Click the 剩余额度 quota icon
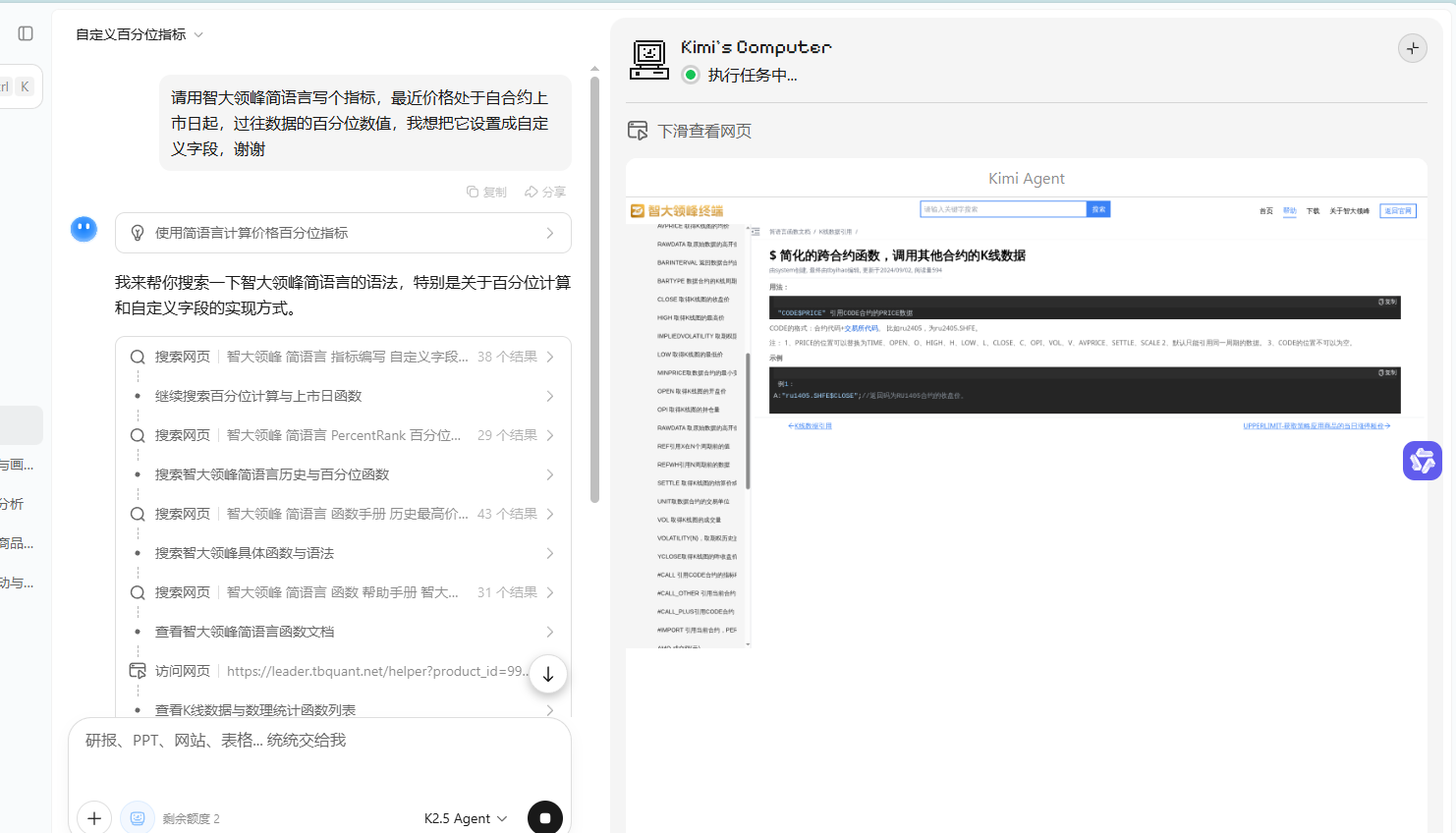Viewport: 1456px width, 833px height. [x=138, y=817]
